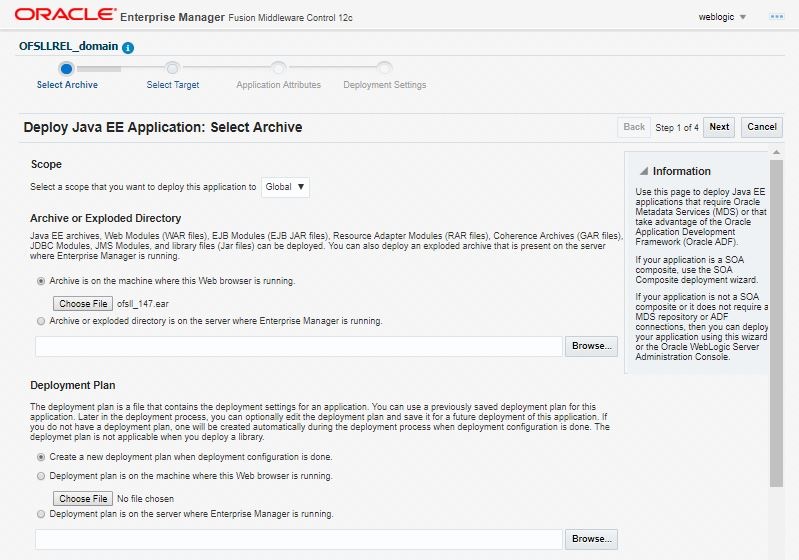Select archive on this browser's machine
Viewport: 799px width, 560px height.
41,281
